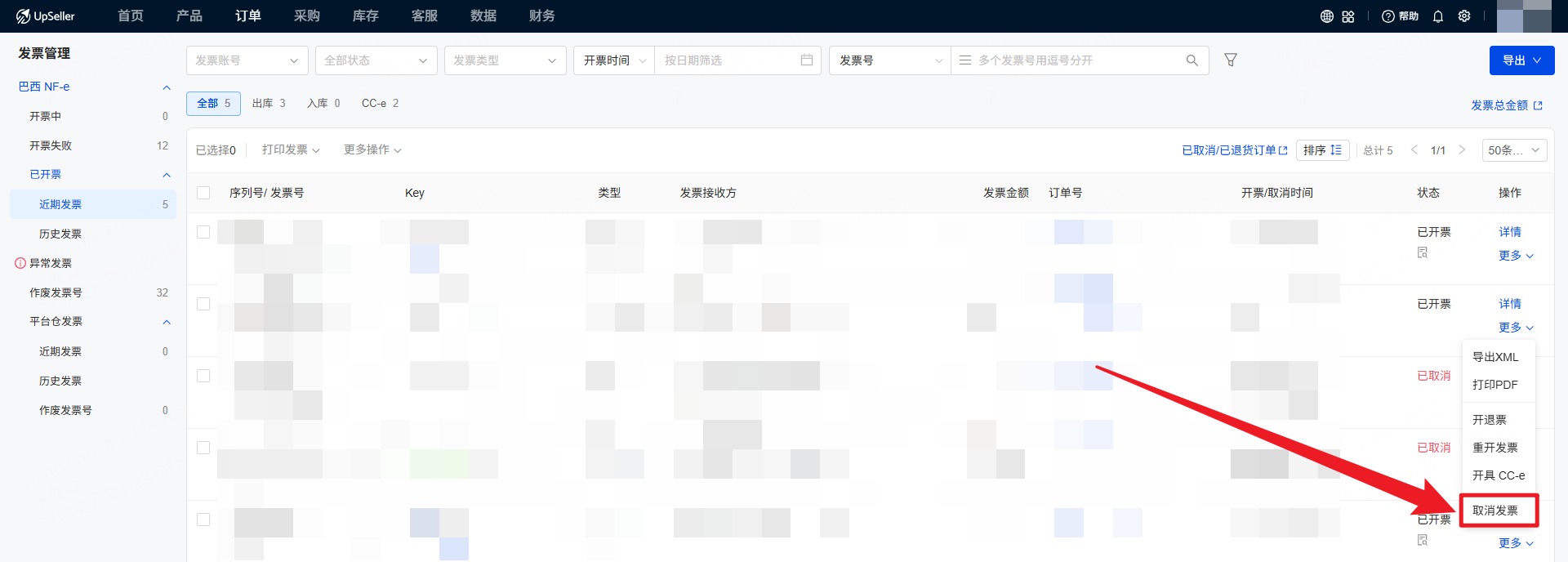Check the second invoice row checkbox

tap(203, 304)
